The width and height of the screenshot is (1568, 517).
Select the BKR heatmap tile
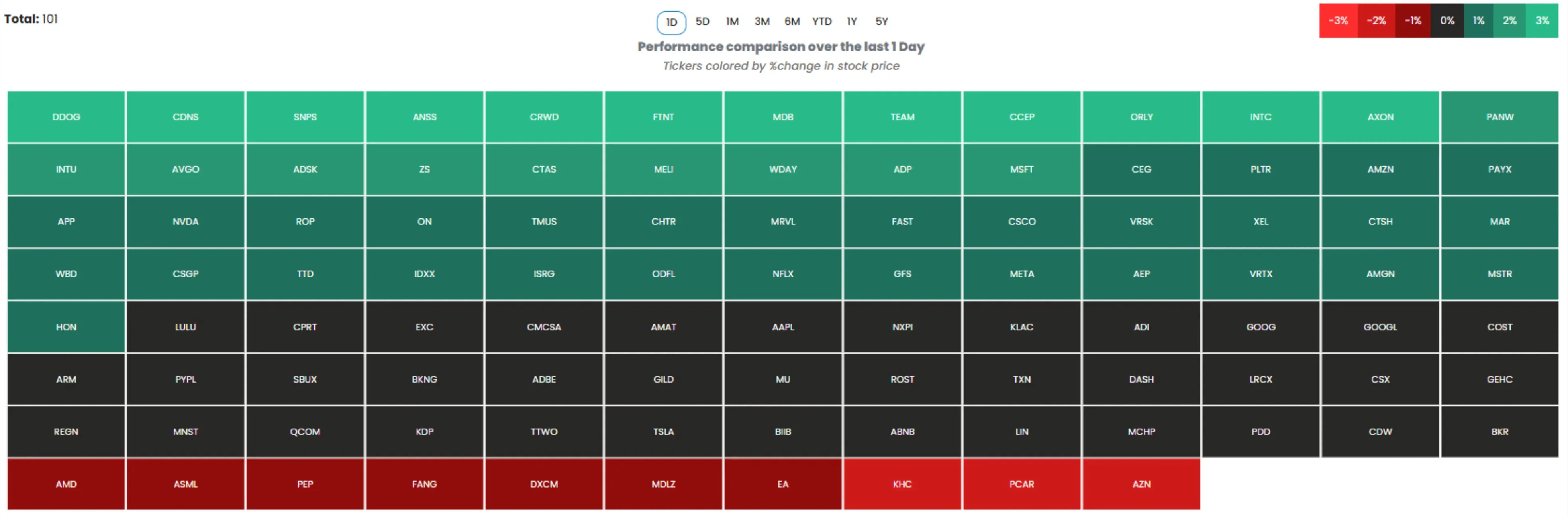click(1500, 432)
